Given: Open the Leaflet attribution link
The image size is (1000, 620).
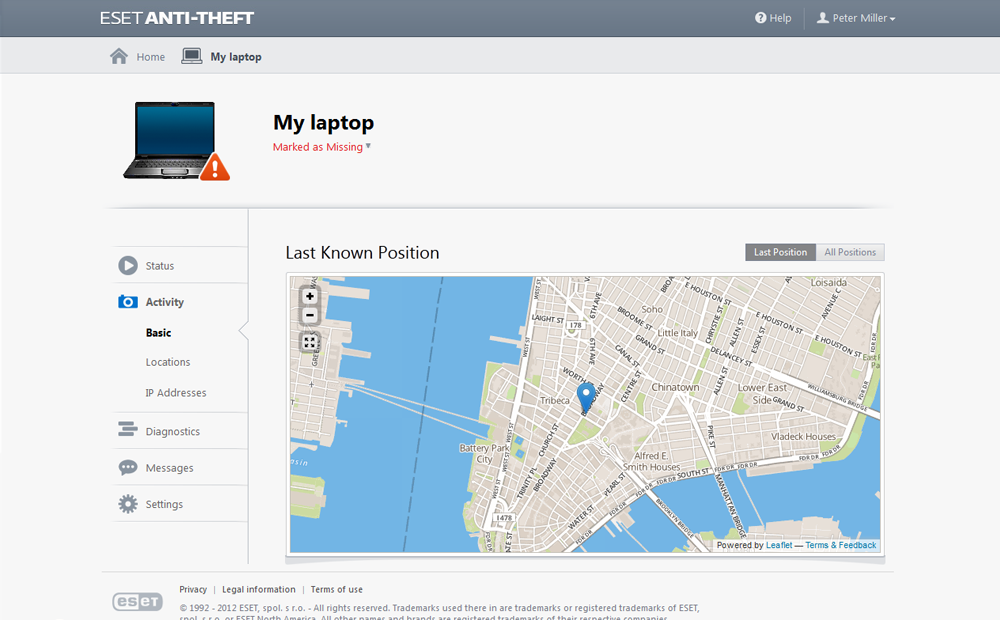Looking at the screenshot, I should [x=779, y=545].
